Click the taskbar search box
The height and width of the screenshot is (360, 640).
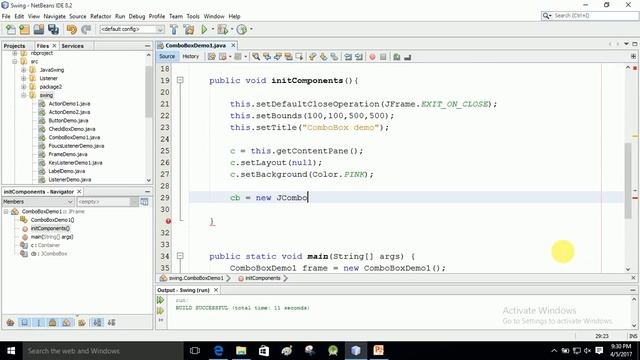[103, 351]
